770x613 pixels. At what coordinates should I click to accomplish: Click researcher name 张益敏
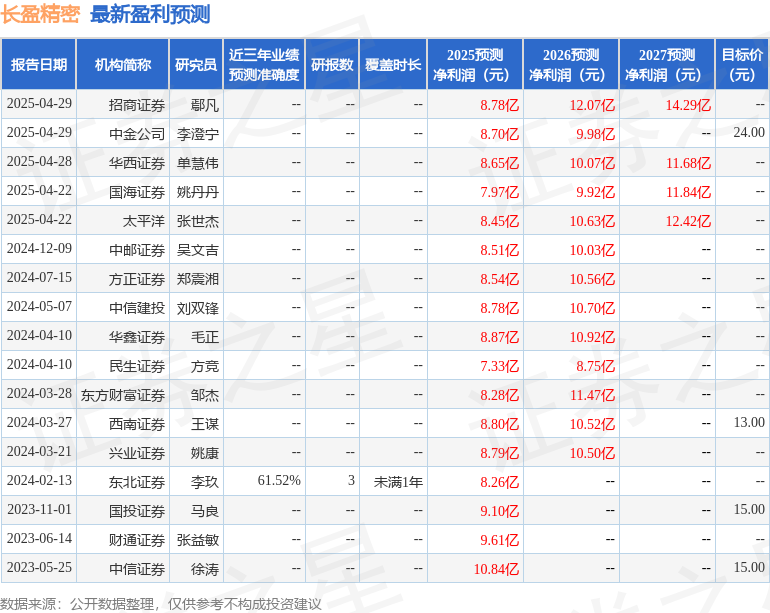click(198, 540)
